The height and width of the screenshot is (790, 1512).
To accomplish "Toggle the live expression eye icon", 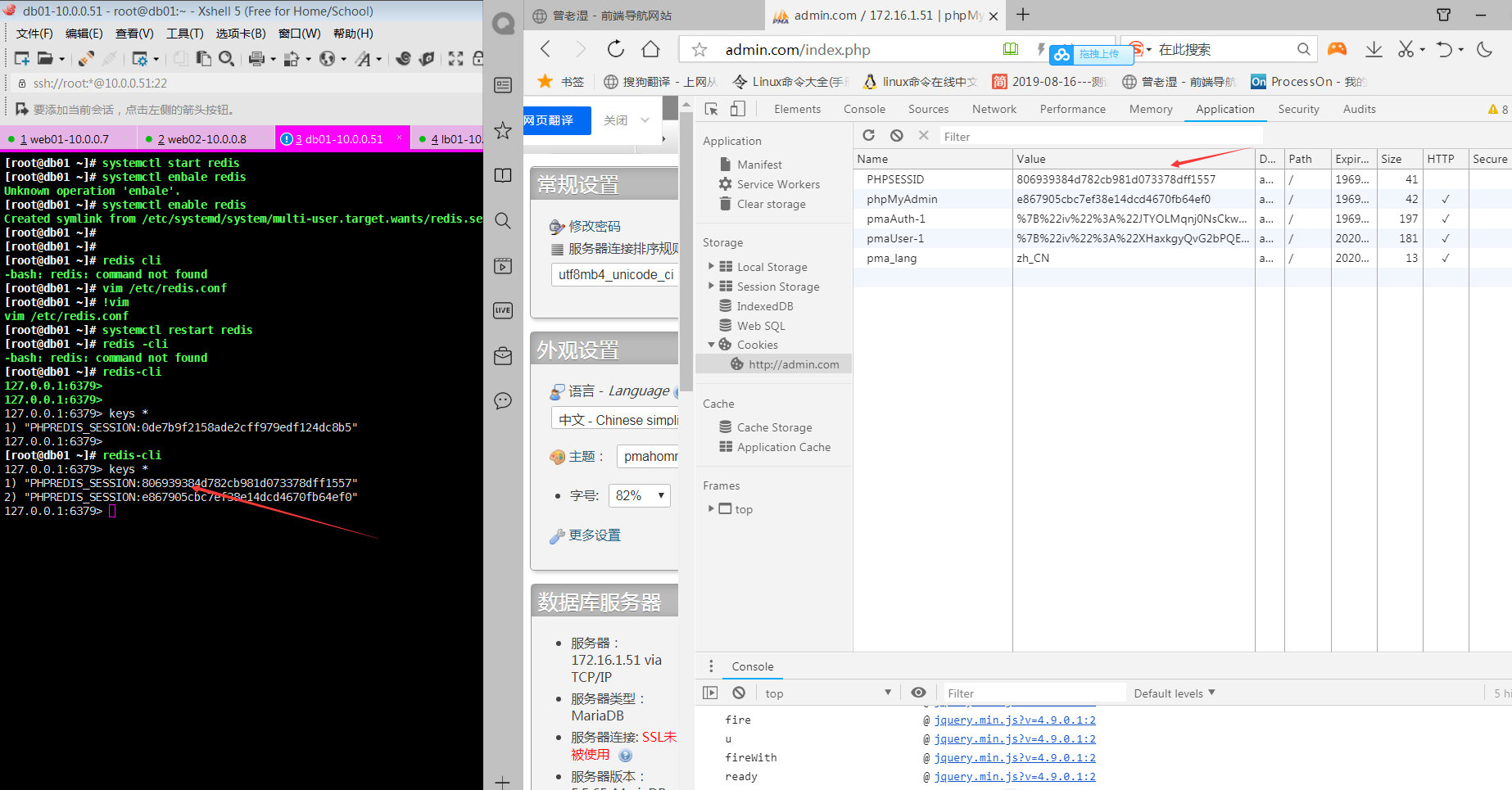I will click(918, 693).
